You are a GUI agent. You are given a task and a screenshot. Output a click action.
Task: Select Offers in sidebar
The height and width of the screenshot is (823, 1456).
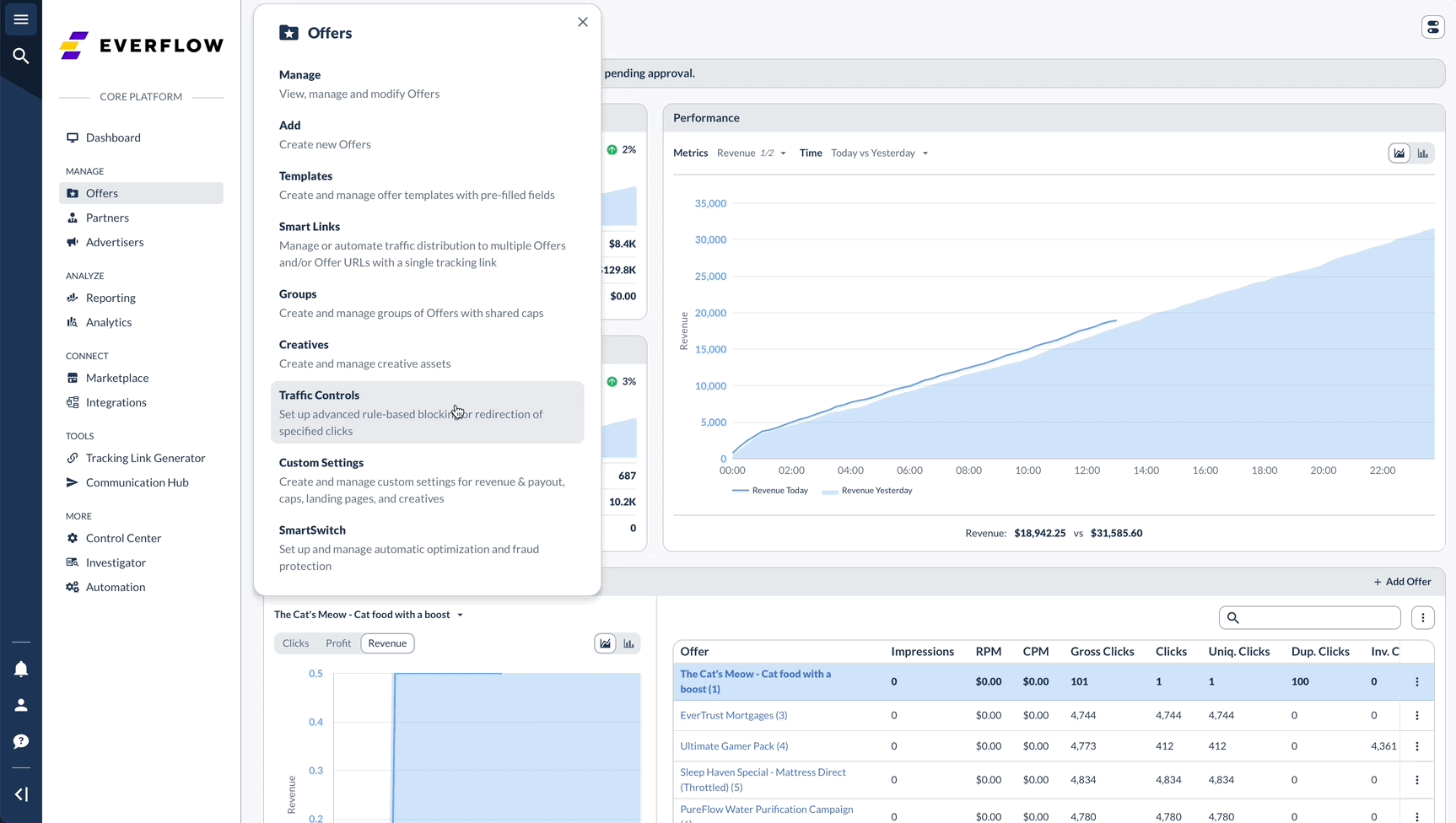coord(141,193)
